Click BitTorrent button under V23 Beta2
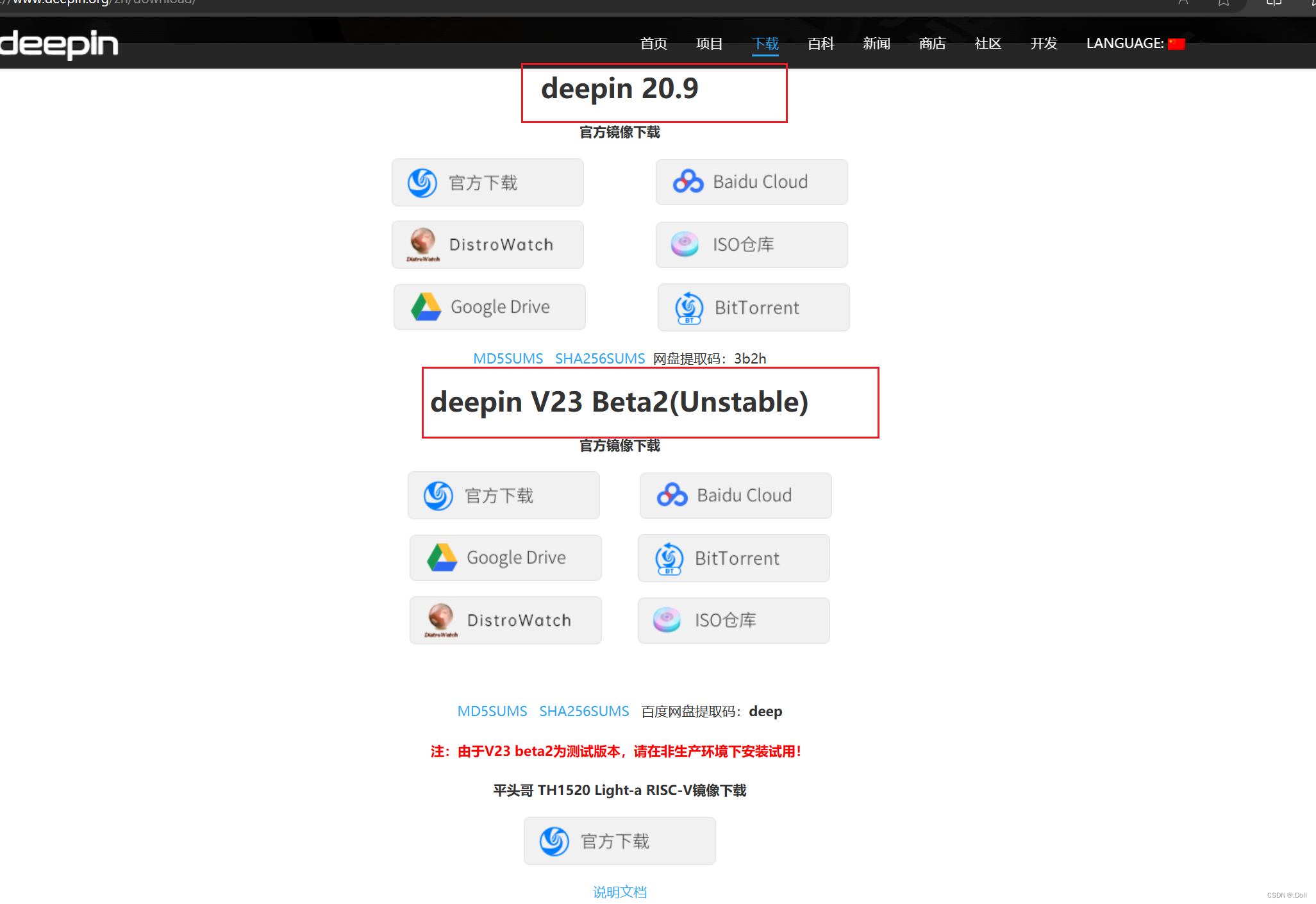 point(733,558)
